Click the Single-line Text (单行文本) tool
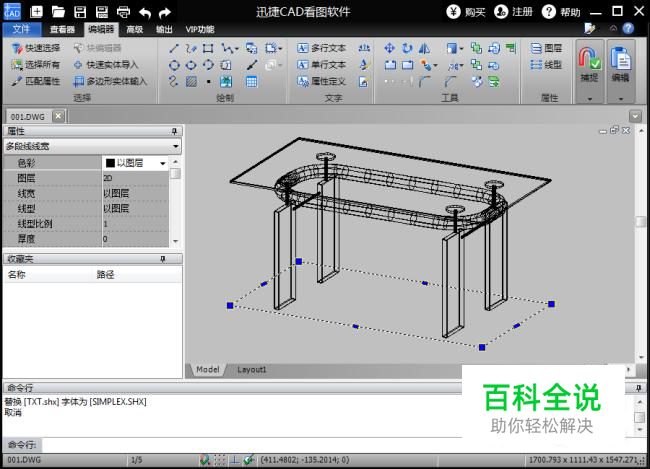650x469 pixels. point(321,65)
